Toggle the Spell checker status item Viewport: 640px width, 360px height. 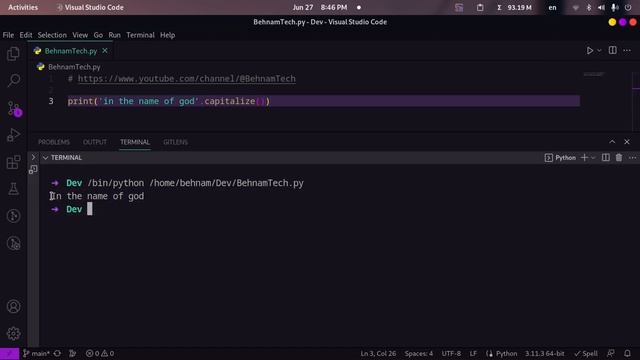[x=586, y=353]
